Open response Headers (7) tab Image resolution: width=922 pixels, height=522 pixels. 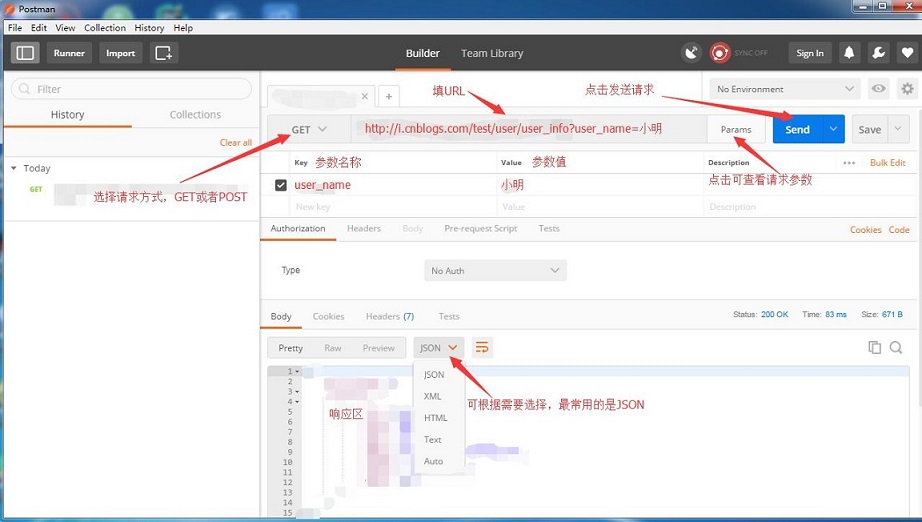pyautogui.click(x=390, y=316)
